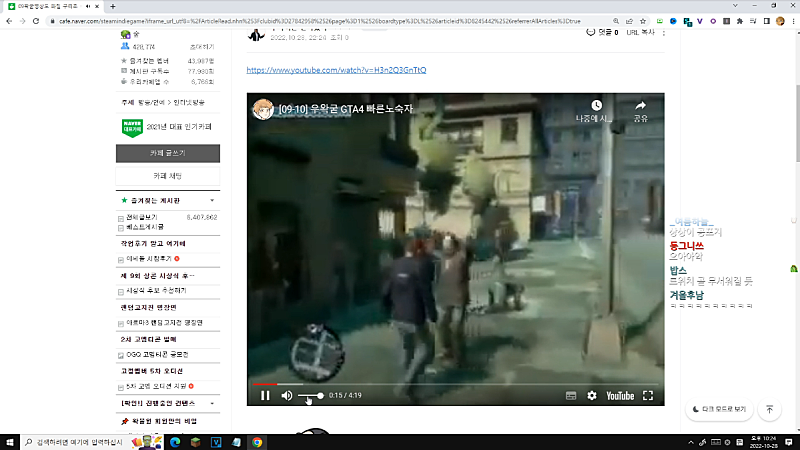The height and width of the screenshot is (450, 800).
Task: Adjust the video volume slider
Action: [x=312, y=396]
